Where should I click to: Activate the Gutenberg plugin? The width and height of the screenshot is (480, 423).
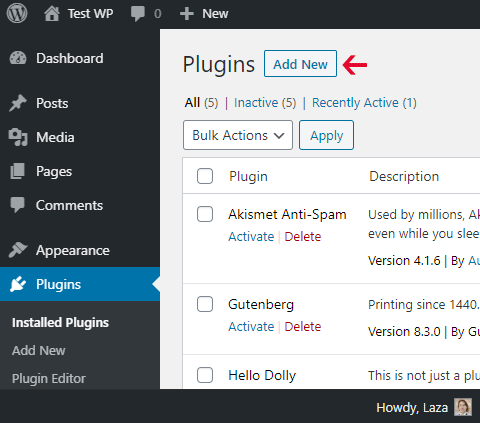pos(251,327)
